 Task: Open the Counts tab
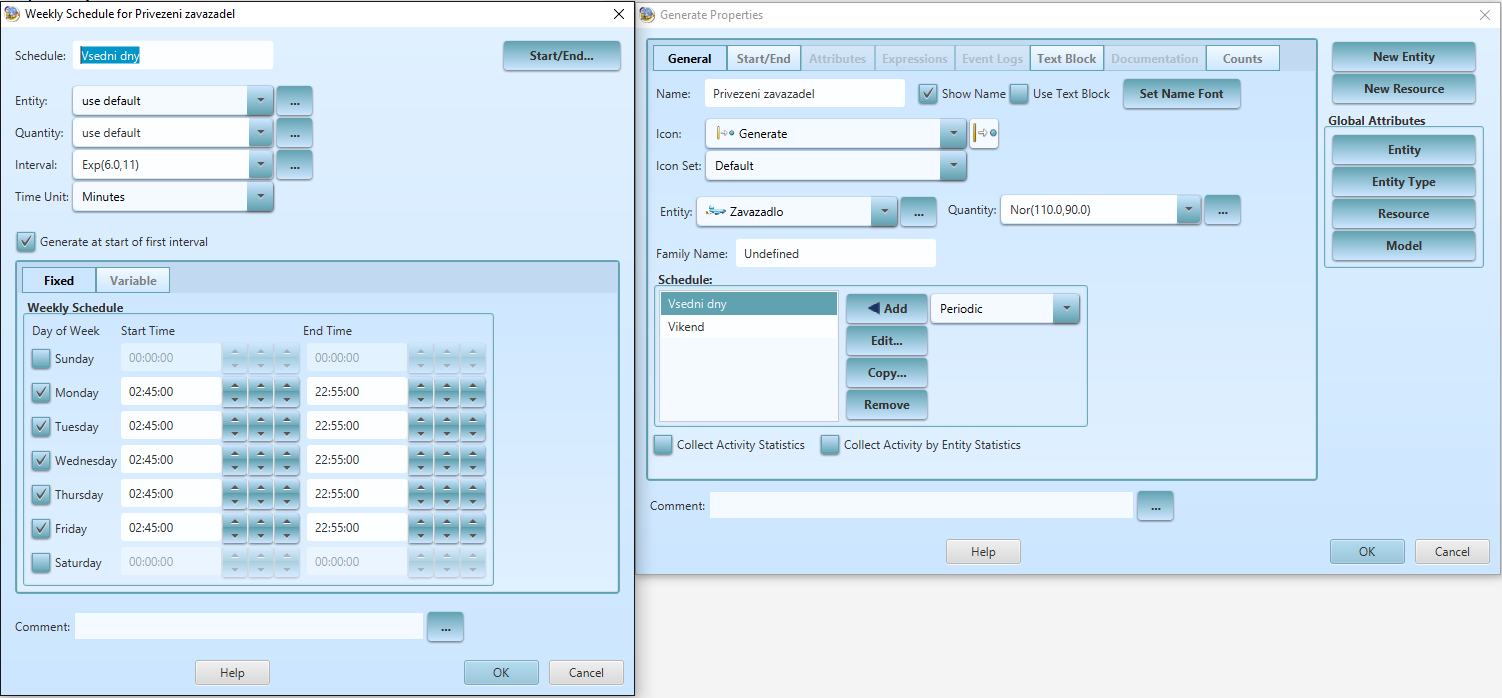tap(1242, 59)
